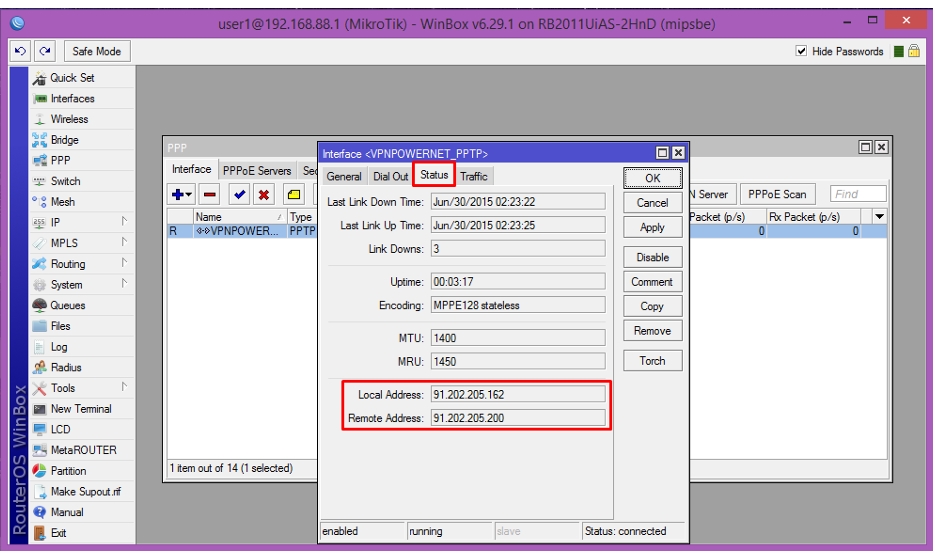
Task: Maximize the Interface dialog window
Action: coord(662,153)
